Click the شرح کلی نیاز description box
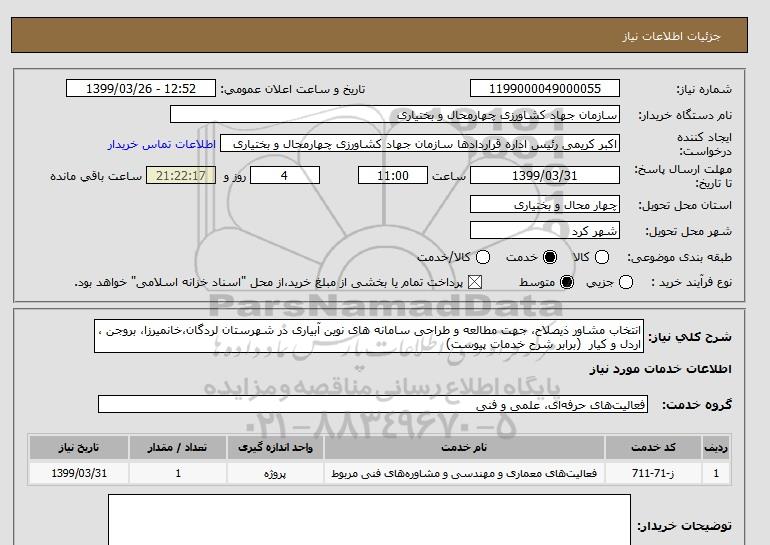This screenshot has height=545, width=770. coord(369,337)
